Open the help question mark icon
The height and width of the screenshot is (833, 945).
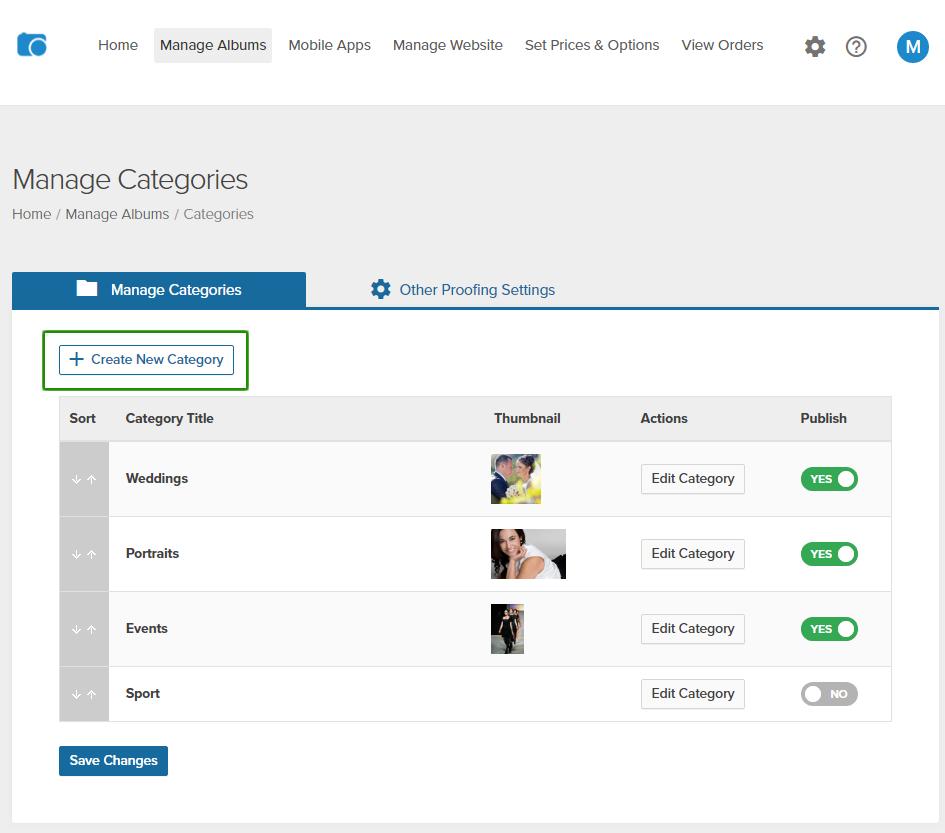tap(856, 46)
